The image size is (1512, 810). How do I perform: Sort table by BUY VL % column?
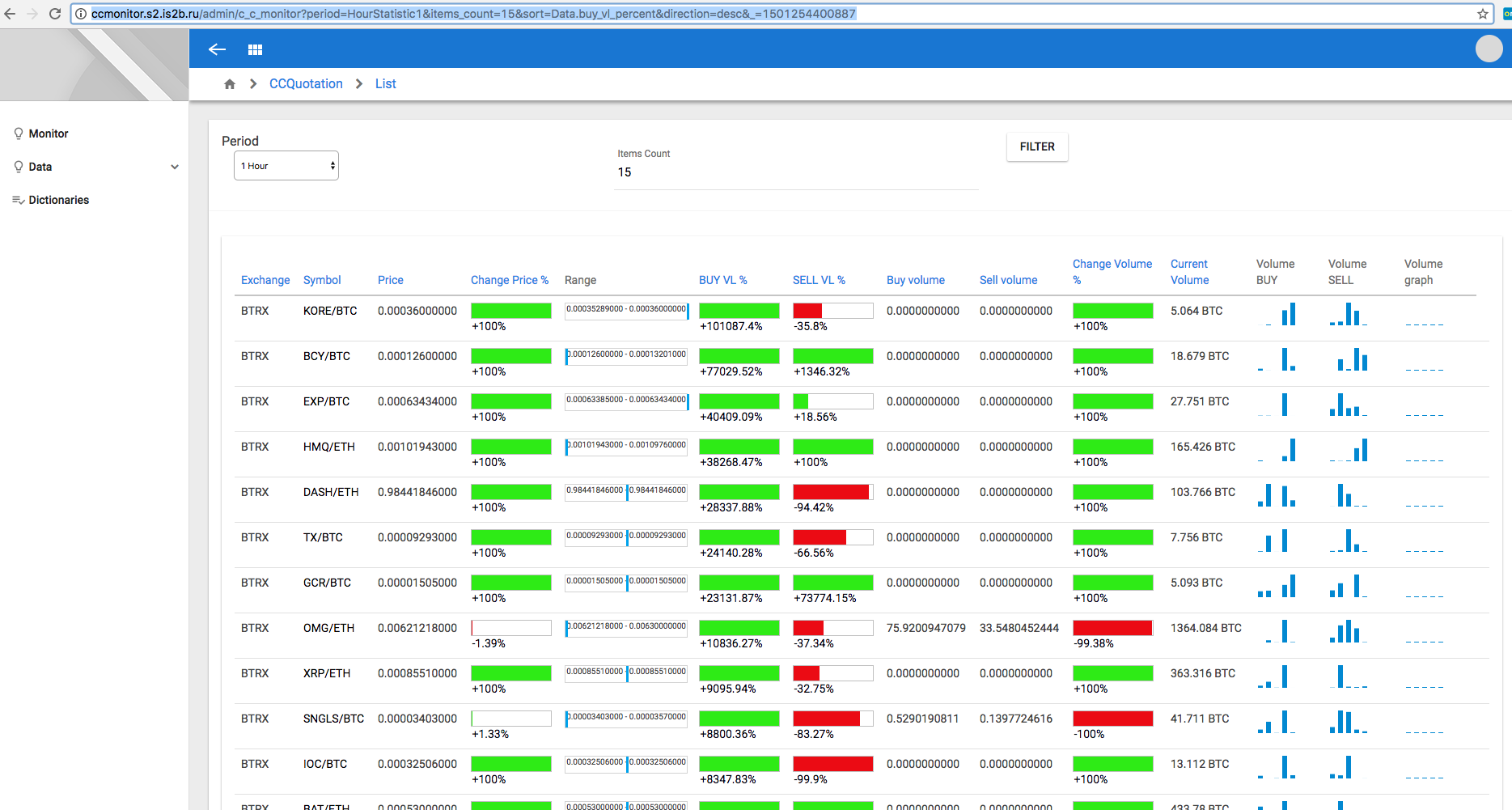coord(722,280)
